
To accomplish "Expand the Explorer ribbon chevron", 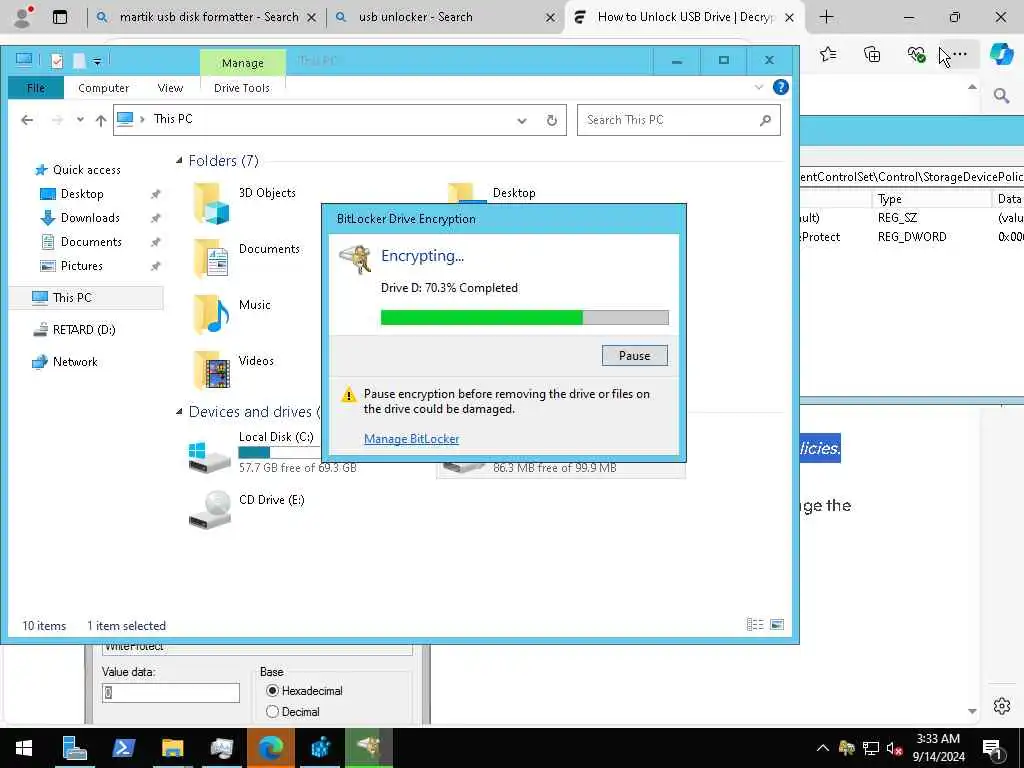I will click(759, 87).
